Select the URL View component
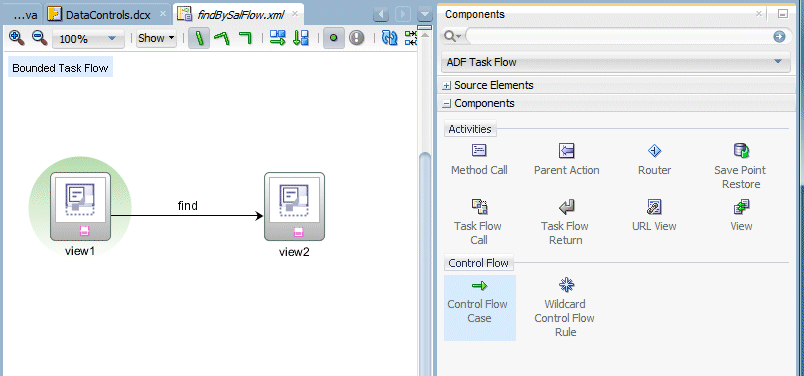Viewport: 804px width, 376px height. tap(654, 216)
